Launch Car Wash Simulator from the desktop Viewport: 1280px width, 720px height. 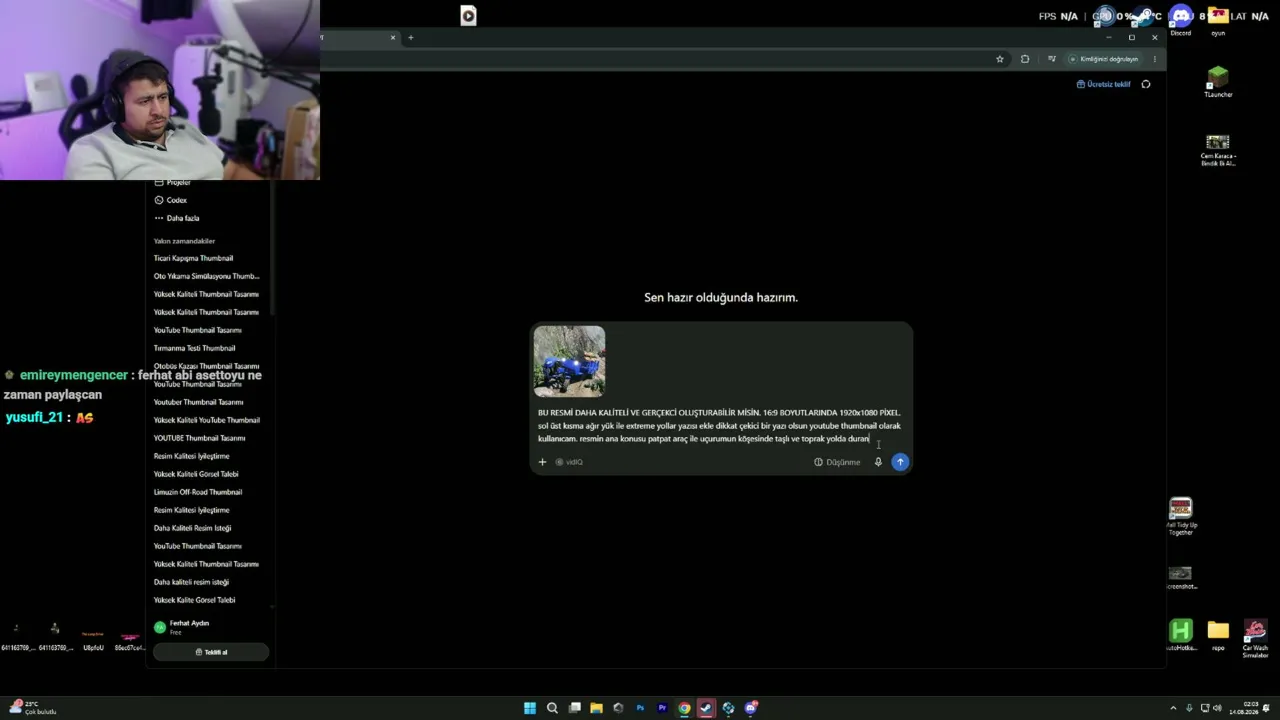1255,638
